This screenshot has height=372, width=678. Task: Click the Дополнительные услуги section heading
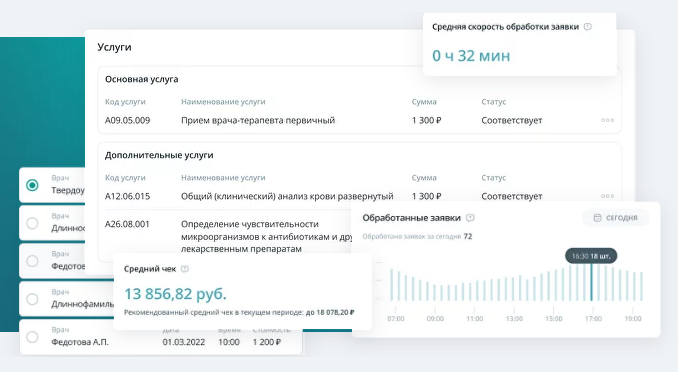159,155
